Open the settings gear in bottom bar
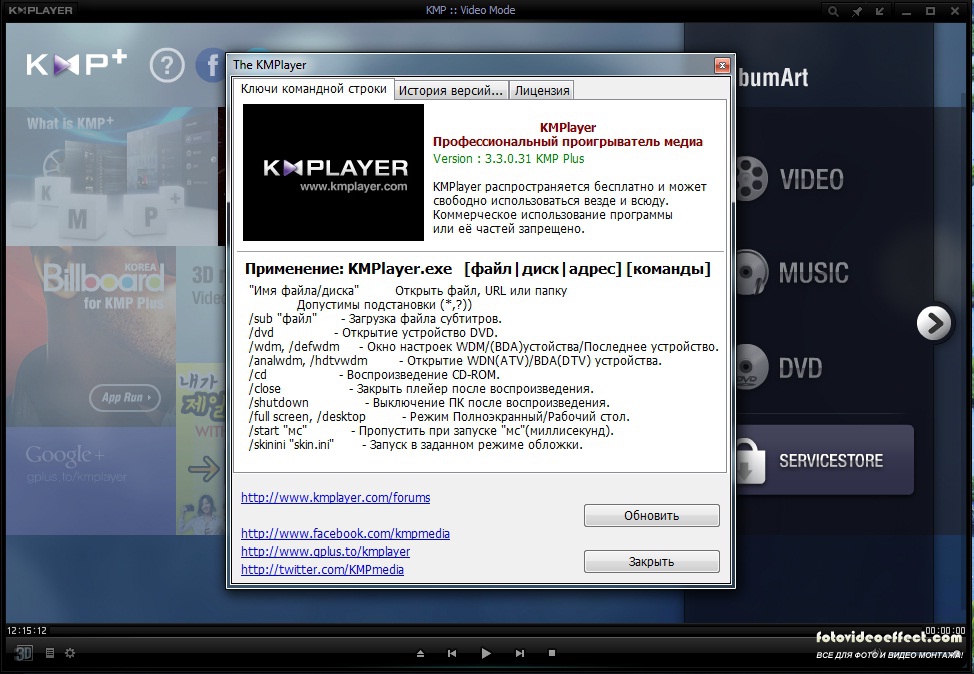Viewport: 974px width, 674px height. click(70, 653)
